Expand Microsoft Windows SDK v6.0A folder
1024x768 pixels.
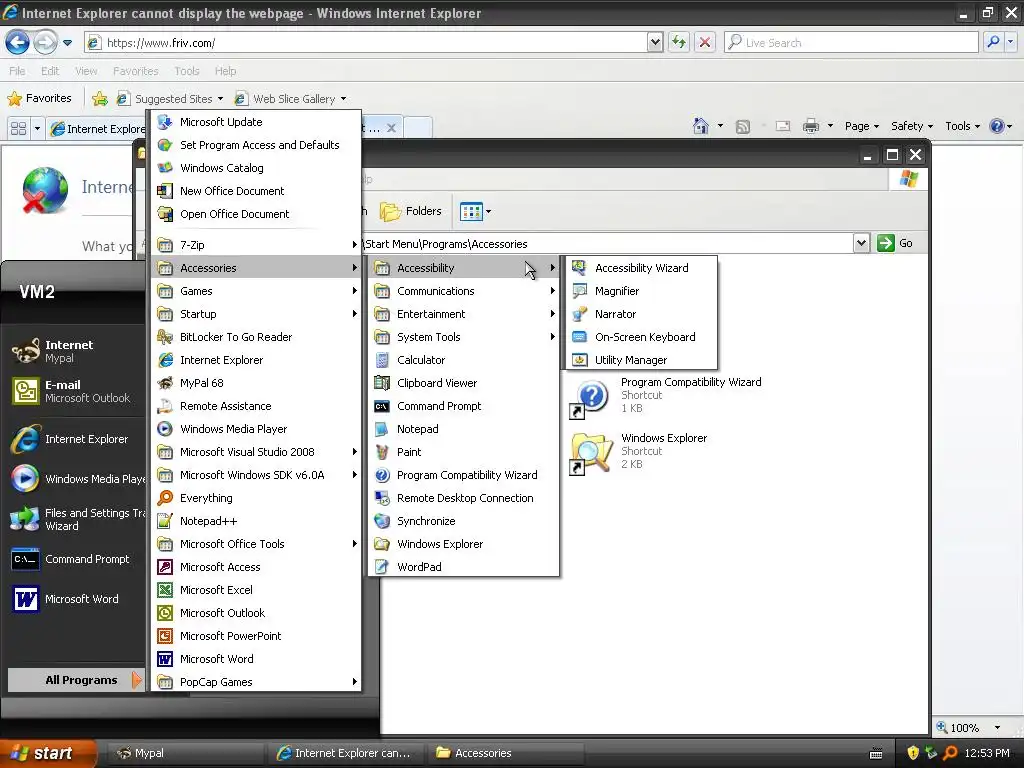[257, 475]
